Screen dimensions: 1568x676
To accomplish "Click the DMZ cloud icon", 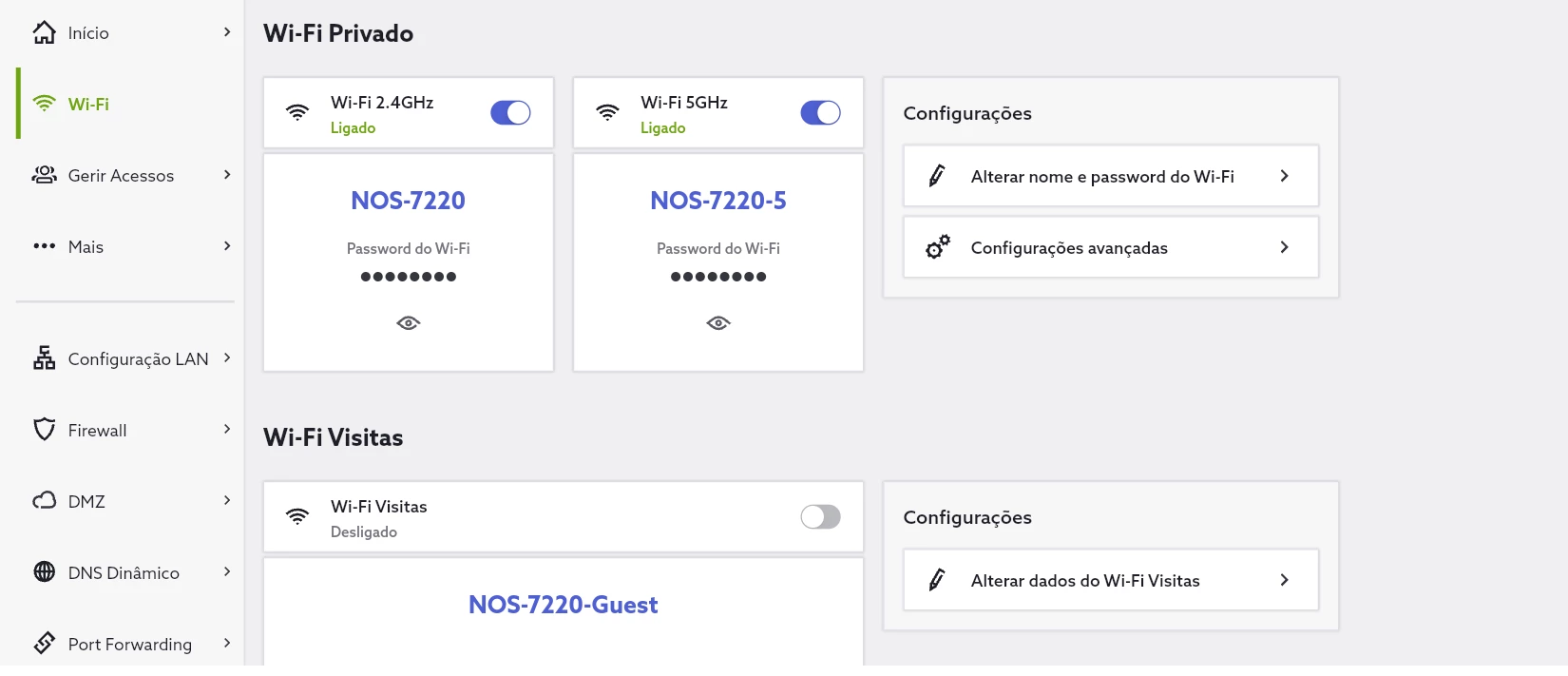I will (x=44, y=501).
